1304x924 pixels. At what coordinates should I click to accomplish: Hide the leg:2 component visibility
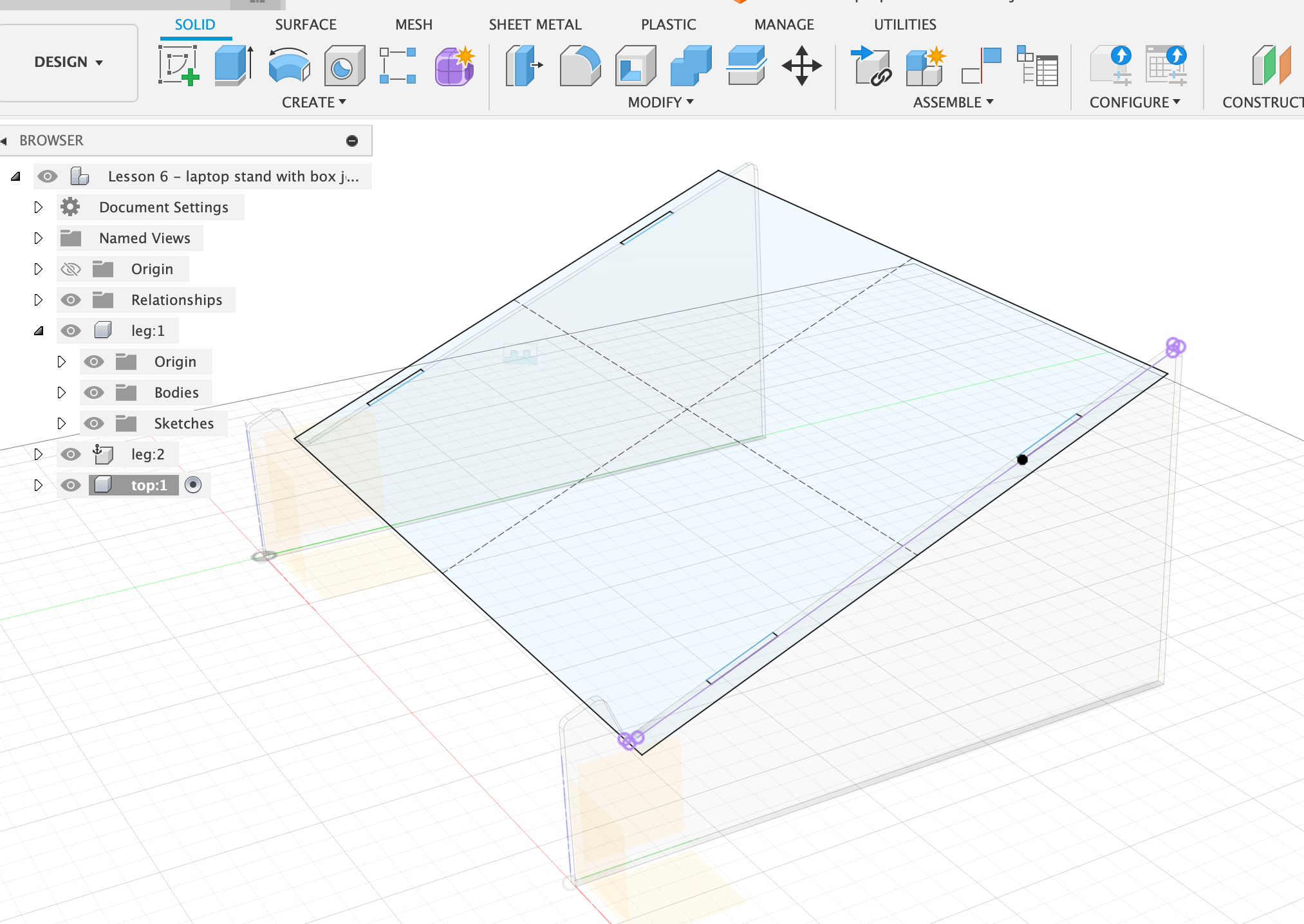tap(71, 454)
